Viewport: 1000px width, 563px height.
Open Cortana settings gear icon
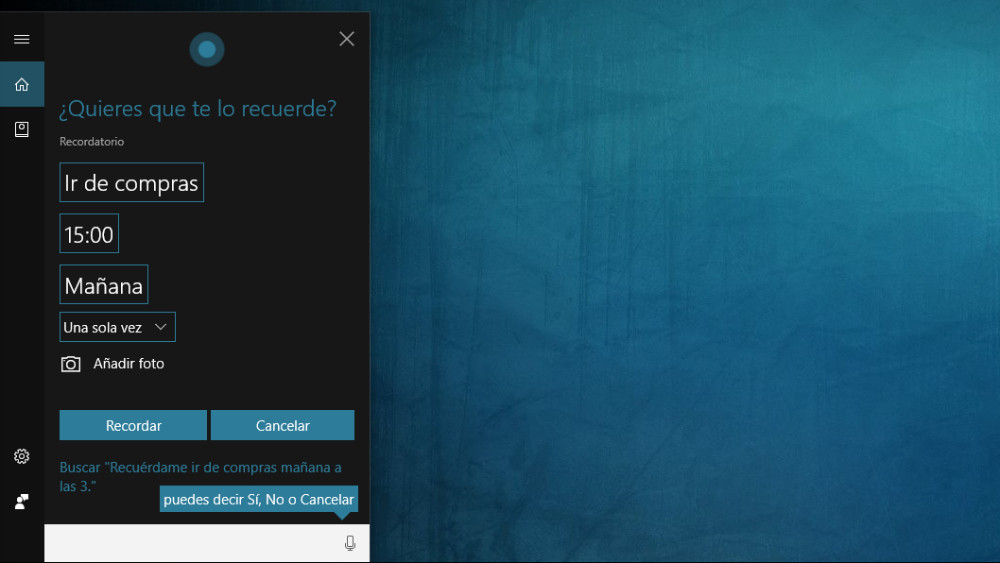22,456
